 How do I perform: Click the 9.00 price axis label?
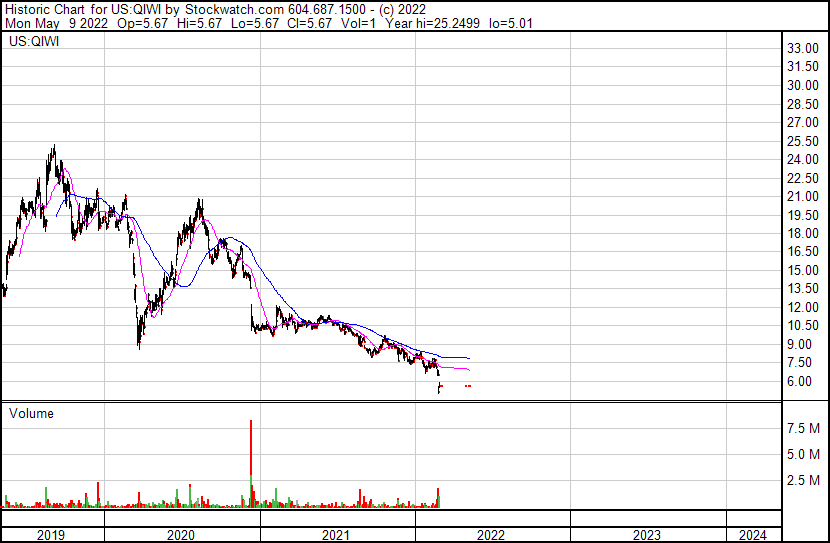coord(800,345)
